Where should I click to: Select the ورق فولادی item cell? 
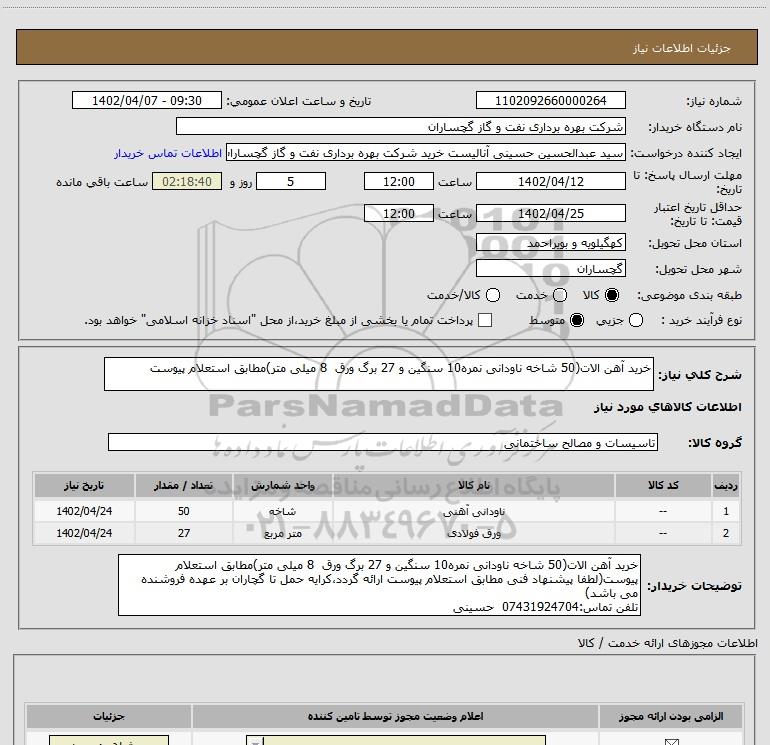click(x=473, y=533)
